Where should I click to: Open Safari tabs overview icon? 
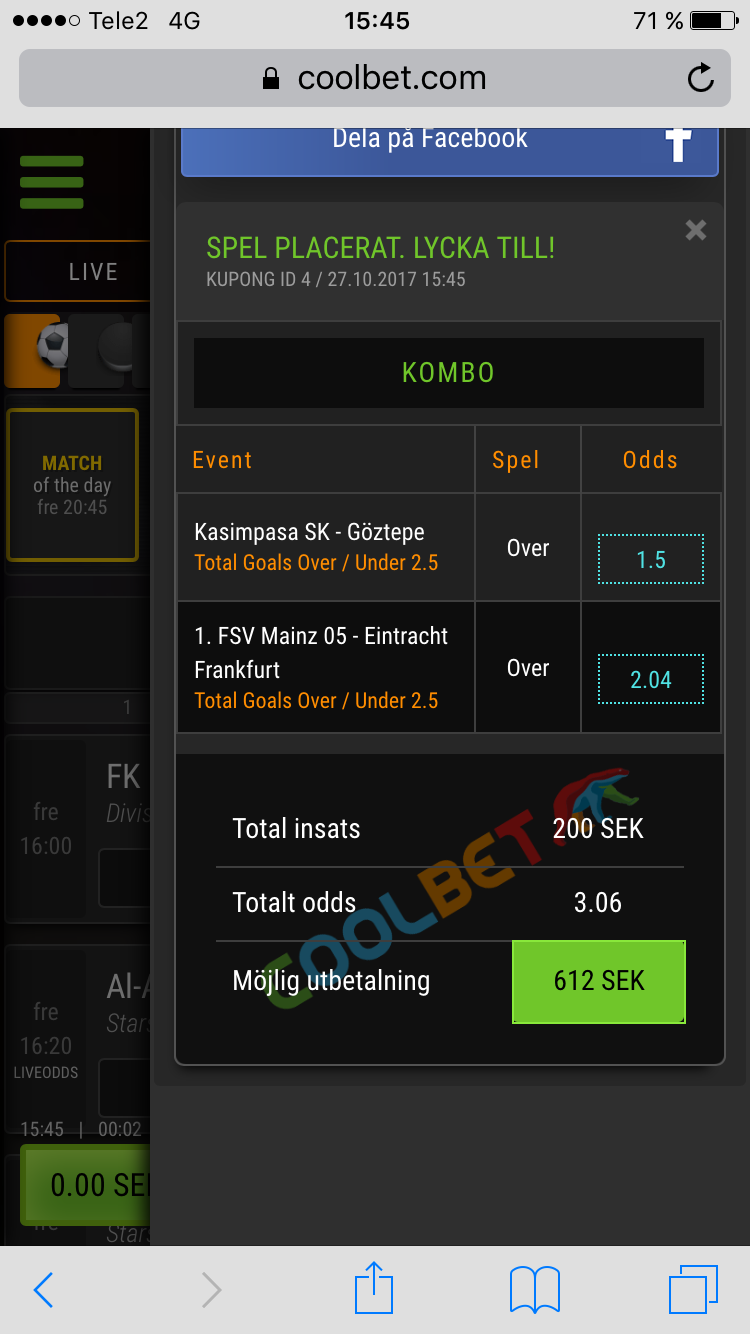[693, 1289]
